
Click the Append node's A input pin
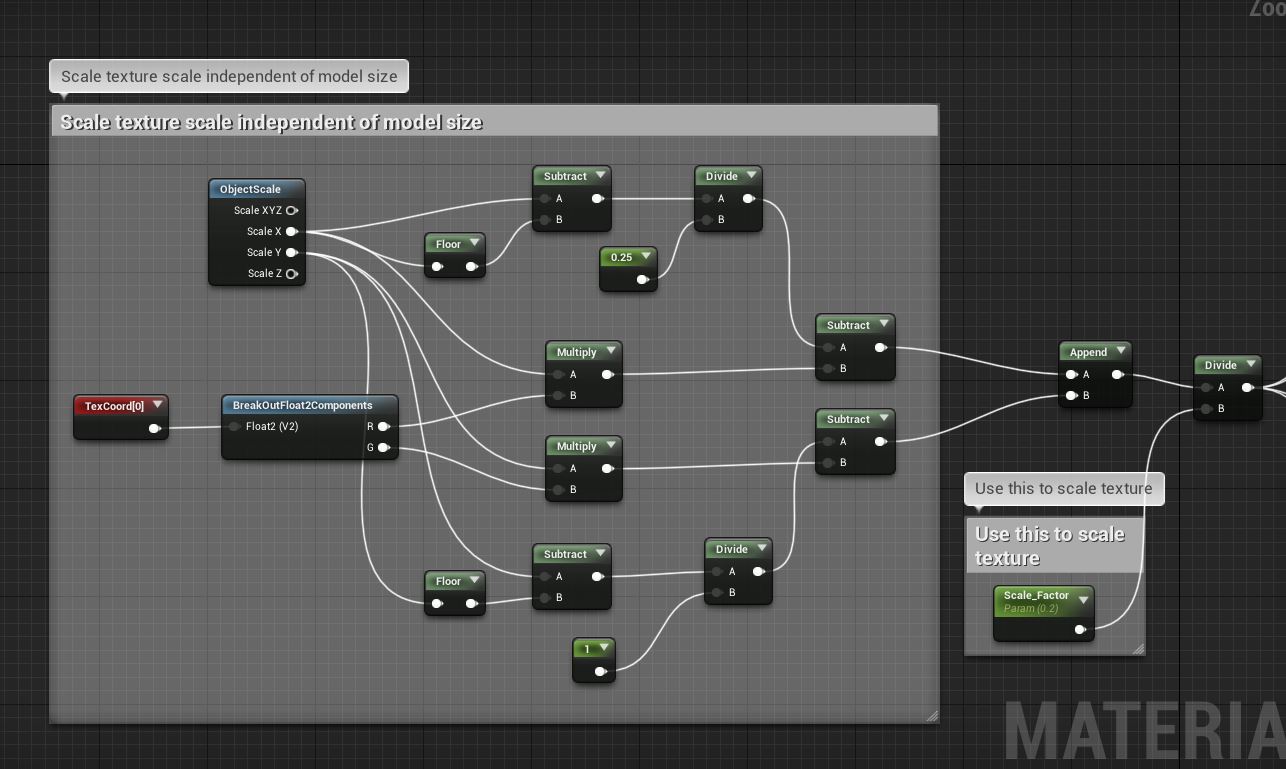[x=1072, y=375]
